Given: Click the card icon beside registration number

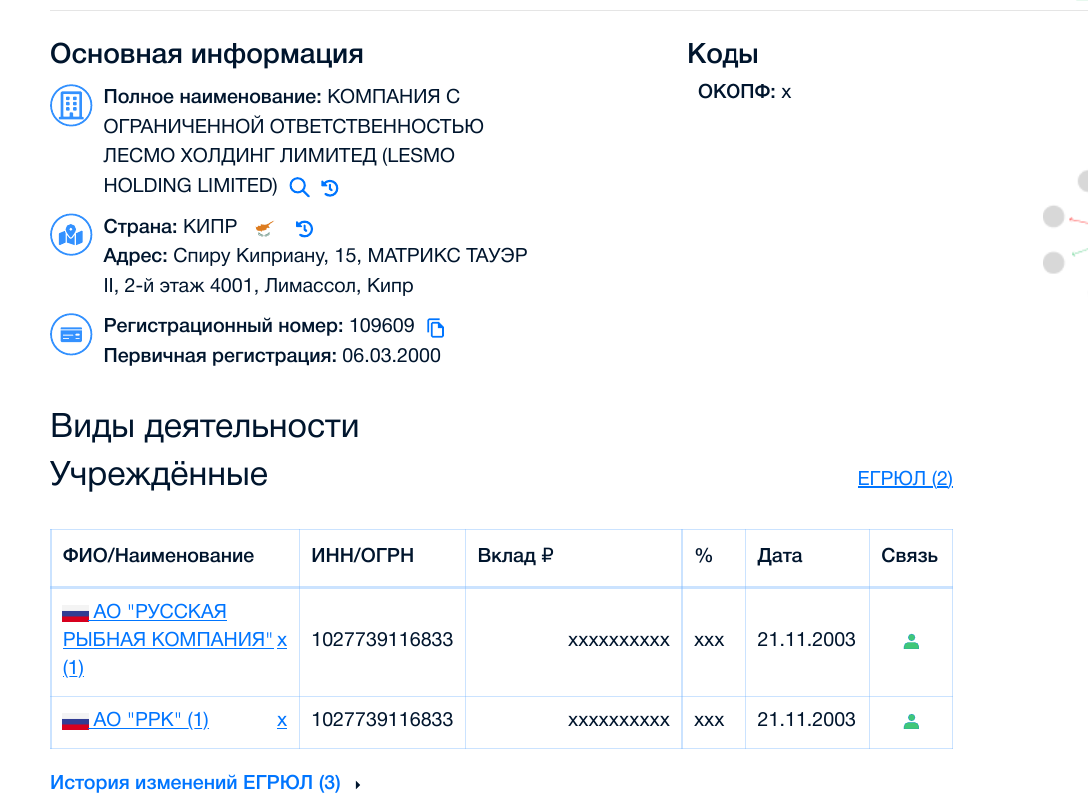Looking at the screenshot, I should pyautogui.click(x=70, y=335).
